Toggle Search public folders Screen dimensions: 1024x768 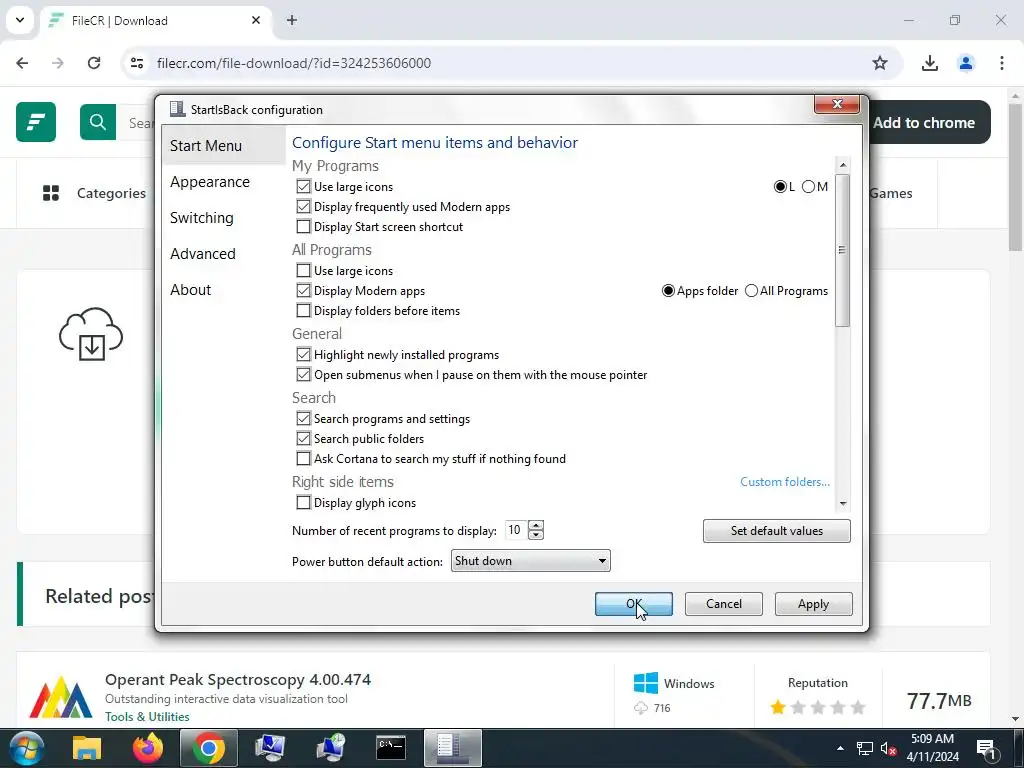click(x=303, y=439)
